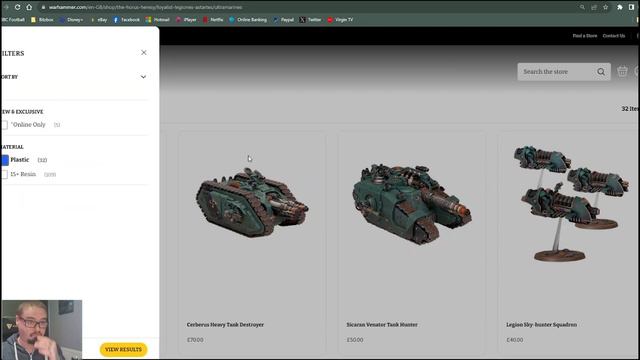Open the Paypal bookmark

[x=284, y=20]
